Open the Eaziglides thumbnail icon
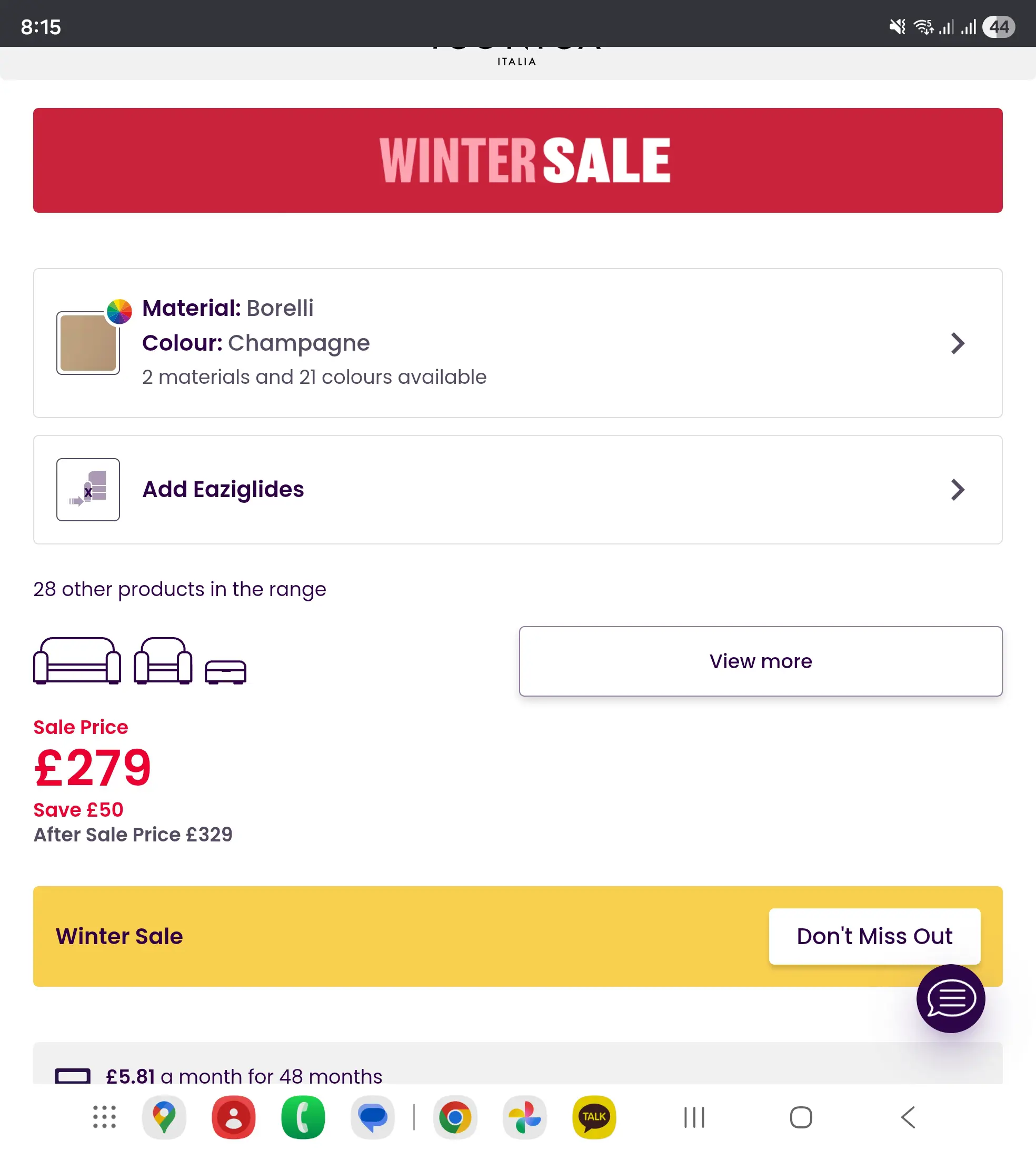 (x=88, y=490)
